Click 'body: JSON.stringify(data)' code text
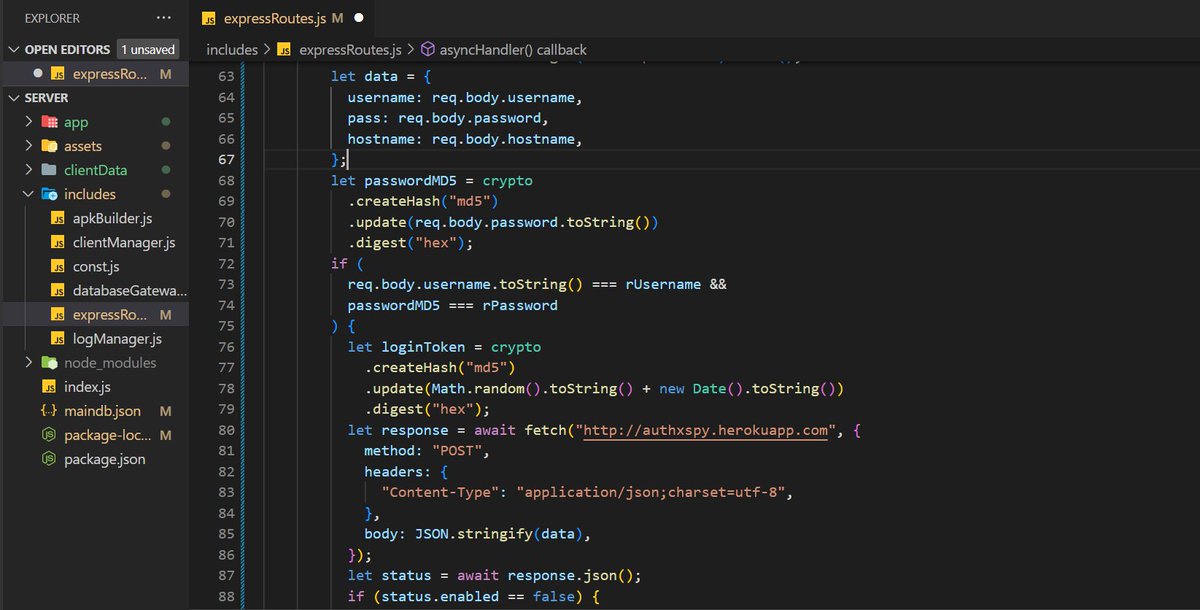Image resolution: width=1200 pixels, height=610 pixels. point(476,534)
